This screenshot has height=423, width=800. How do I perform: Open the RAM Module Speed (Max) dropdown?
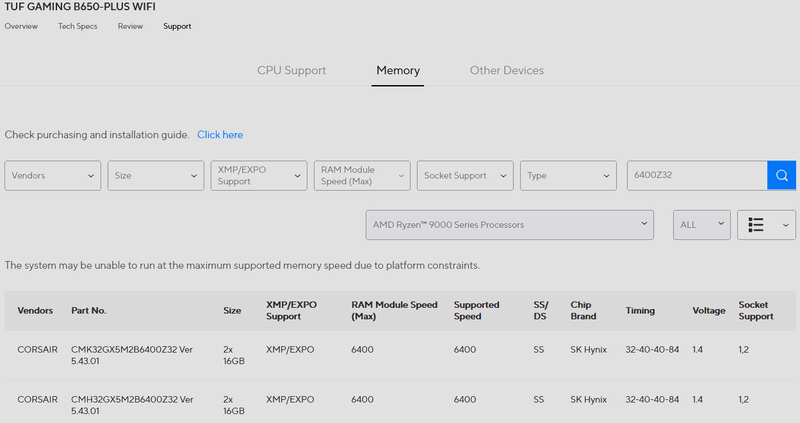[361, 175]
